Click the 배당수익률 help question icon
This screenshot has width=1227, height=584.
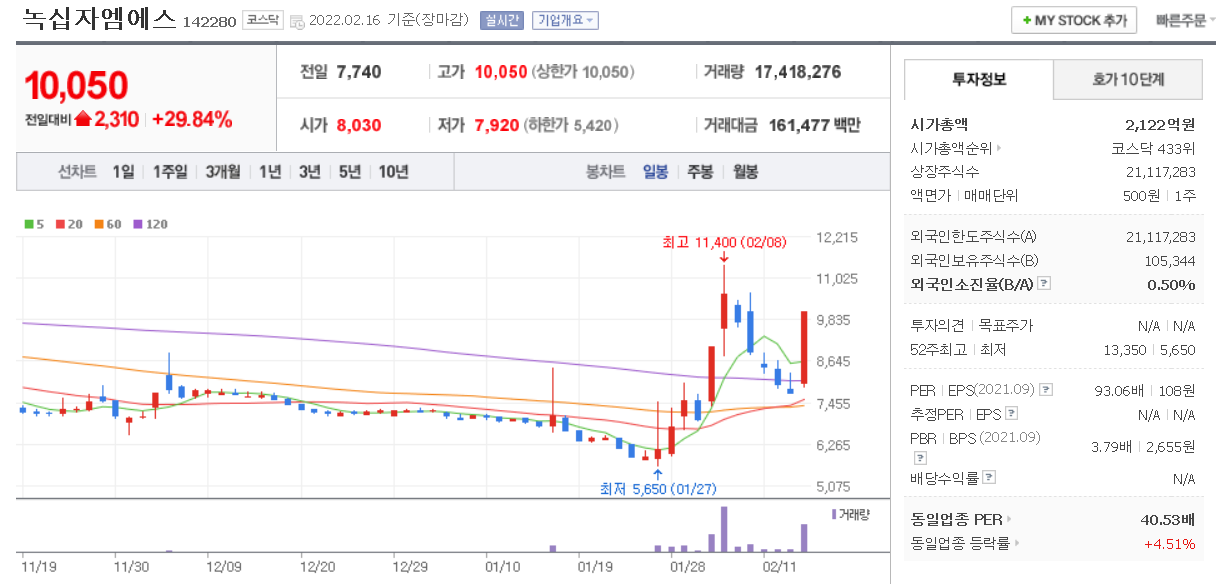click(x=989, y=479)
